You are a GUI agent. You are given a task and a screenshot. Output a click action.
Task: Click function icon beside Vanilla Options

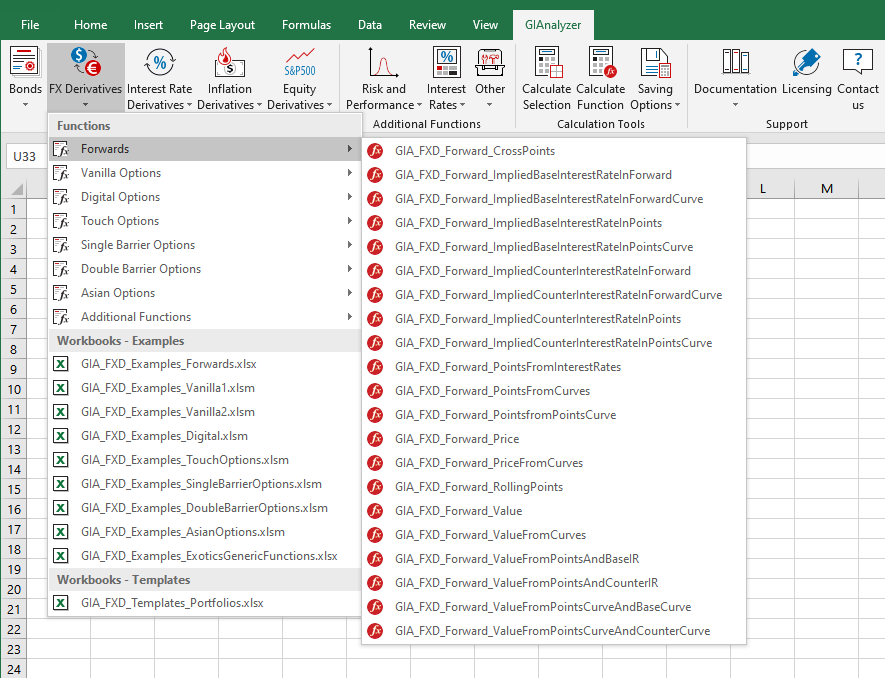coord(61,173)
